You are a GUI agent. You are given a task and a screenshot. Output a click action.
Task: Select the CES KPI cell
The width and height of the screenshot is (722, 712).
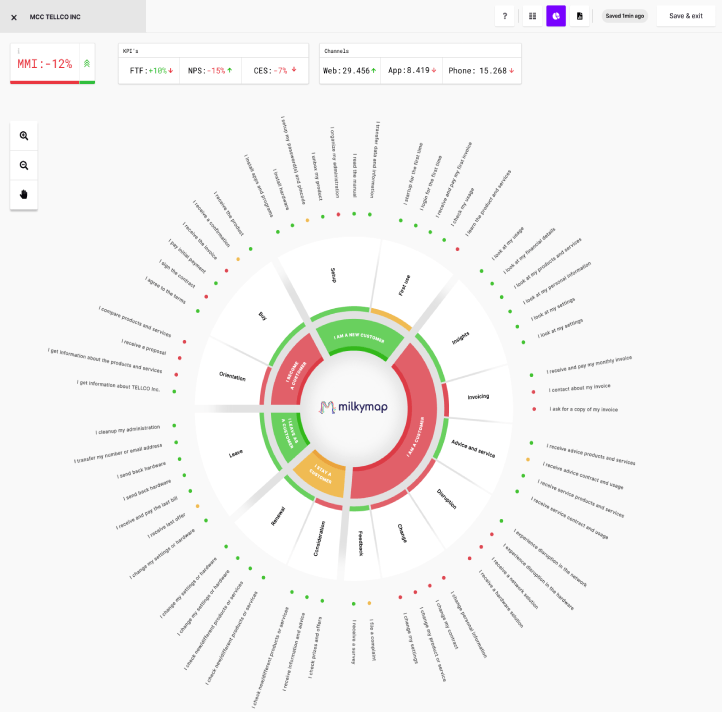pyautogui.click(x=274, y=70)
